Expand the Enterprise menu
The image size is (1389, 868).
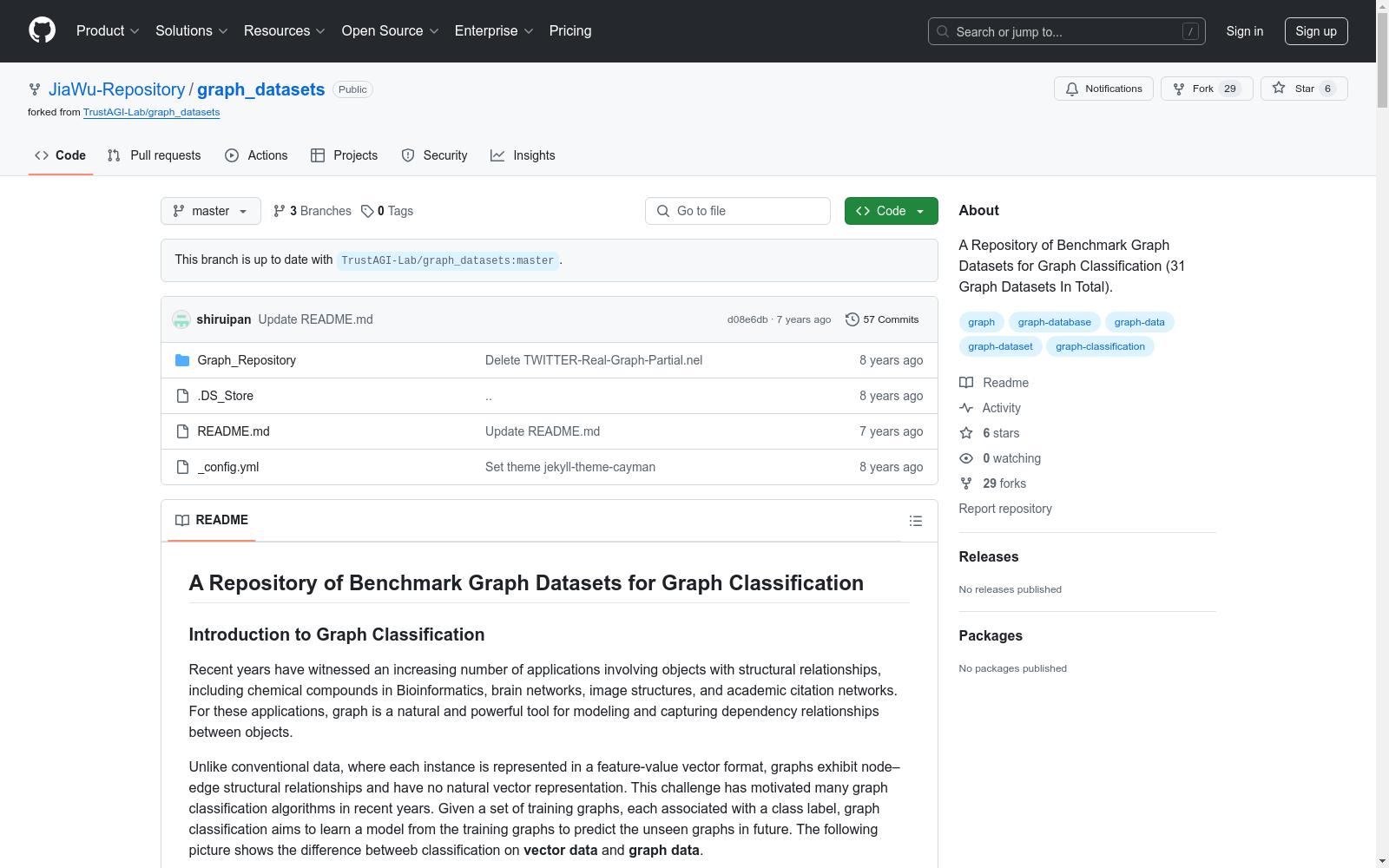tap(494, 31)
